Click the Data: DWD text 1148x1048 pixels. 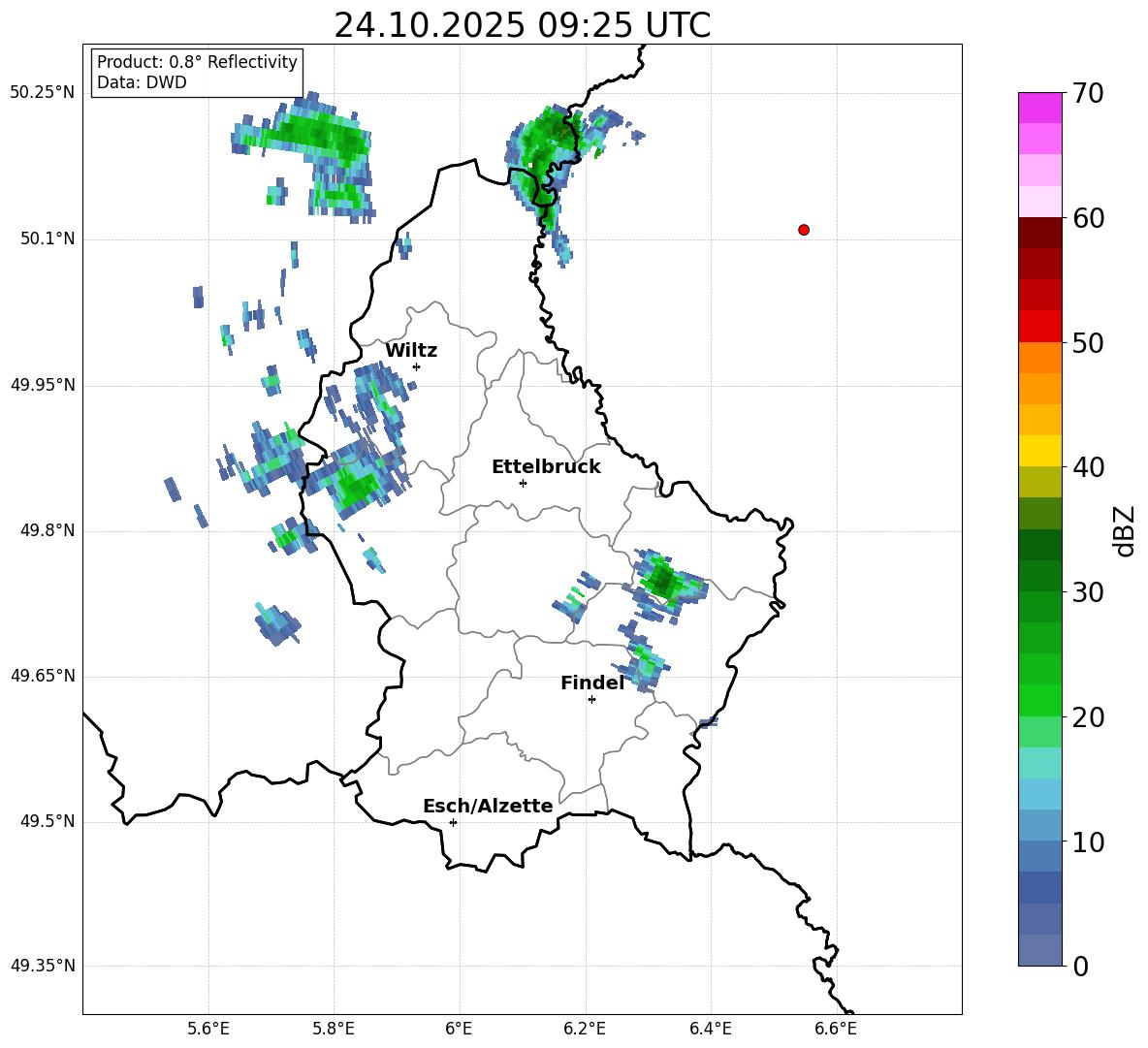tap(142, 82)
